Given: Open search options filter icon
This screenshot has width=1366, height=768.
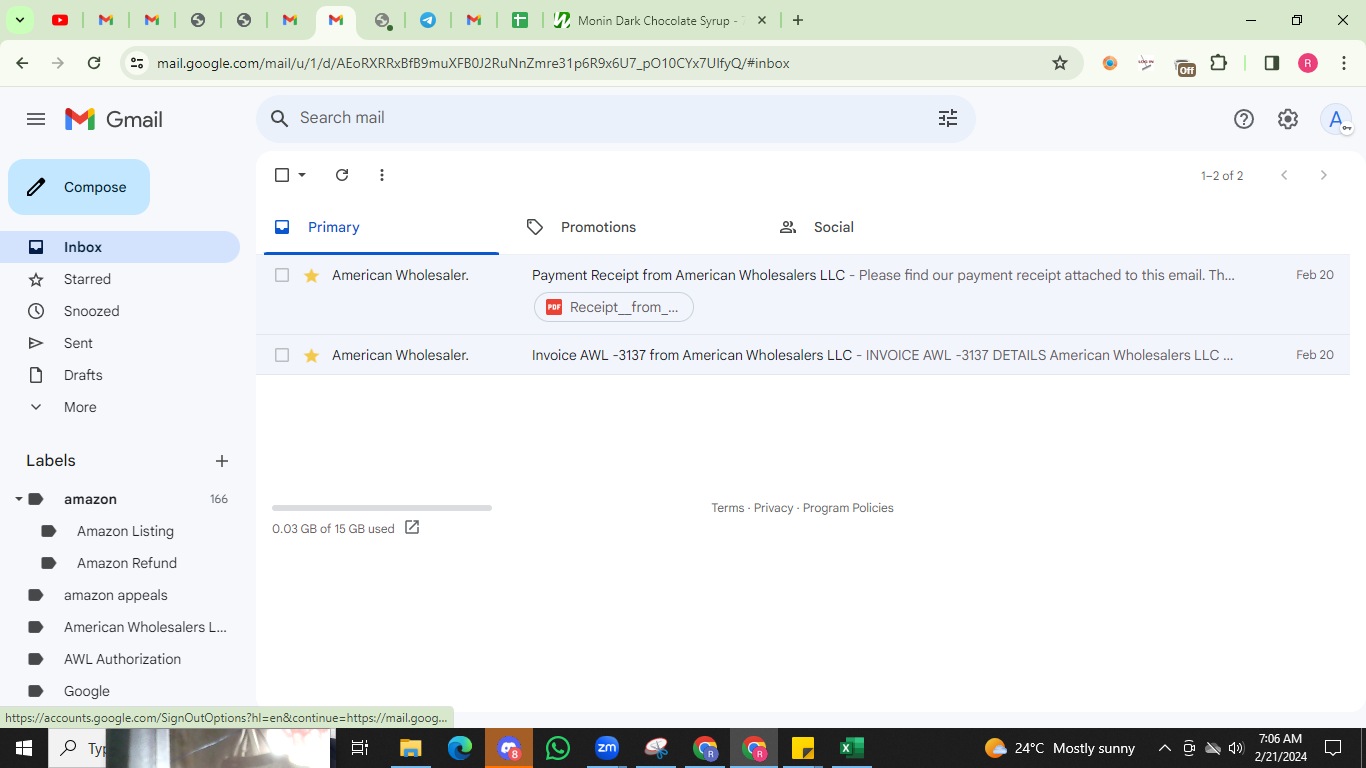Looking at the screenshot, I should [948, 118].
